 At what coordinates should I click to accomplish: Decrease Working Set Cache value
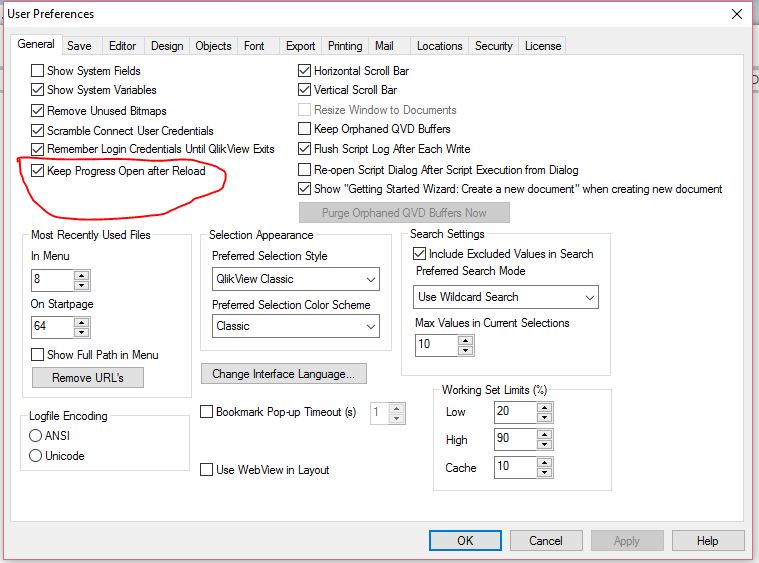(x=545, y=472)
